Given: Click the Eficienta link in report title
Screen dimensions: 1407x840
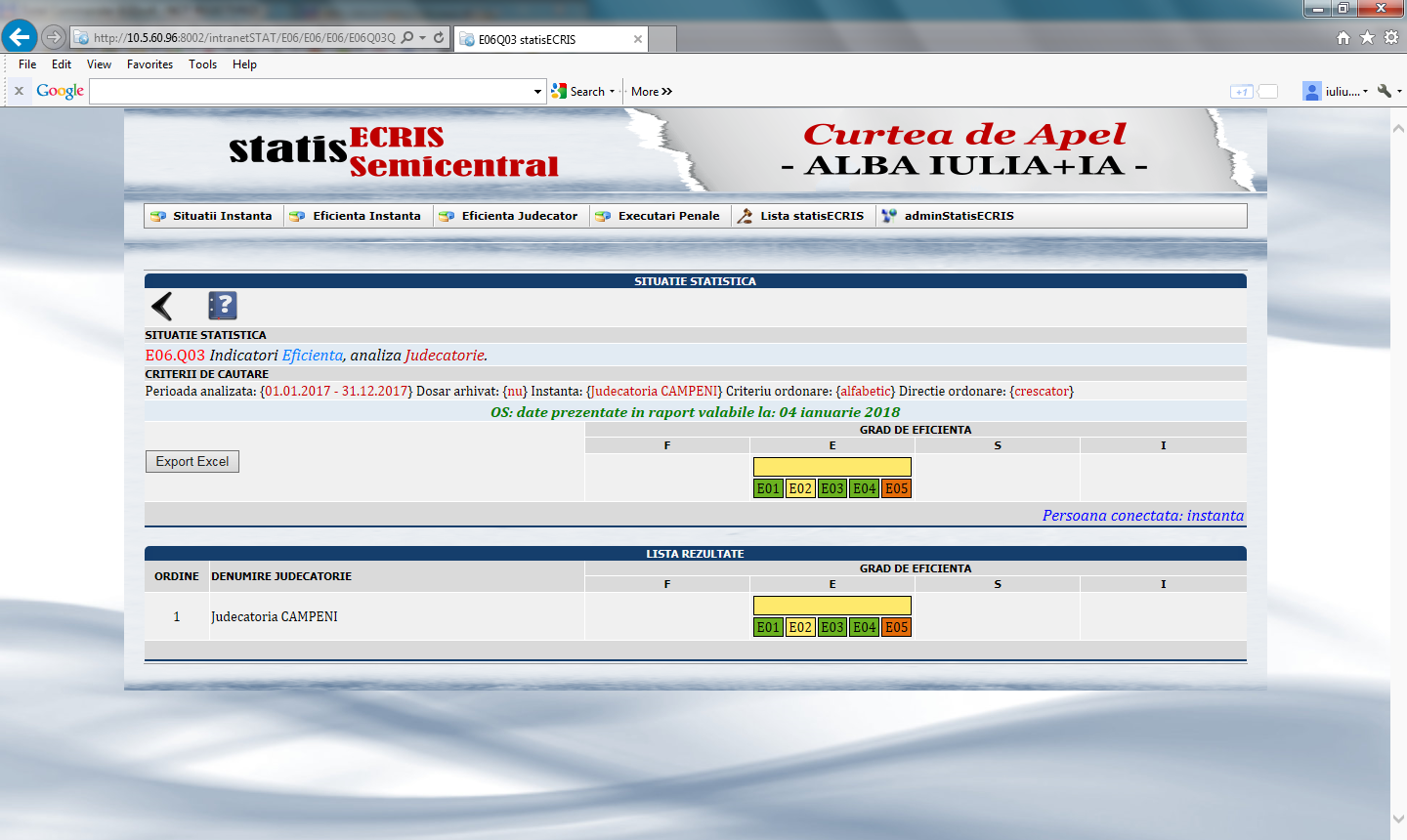Looking at the screenshot, I should click(x=313, y=356).
